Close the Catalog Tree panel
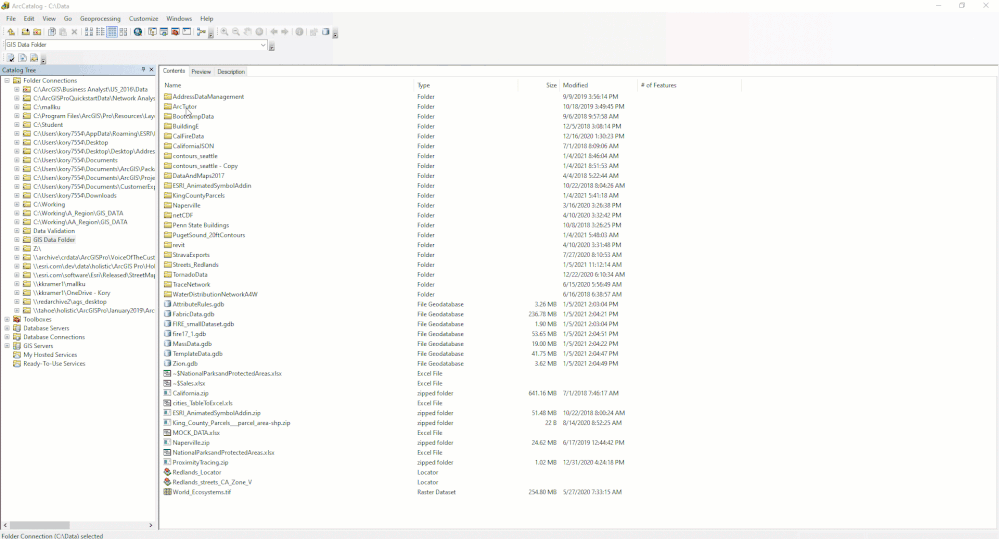This screenshot has height=539, width=999. coord(151,69)
